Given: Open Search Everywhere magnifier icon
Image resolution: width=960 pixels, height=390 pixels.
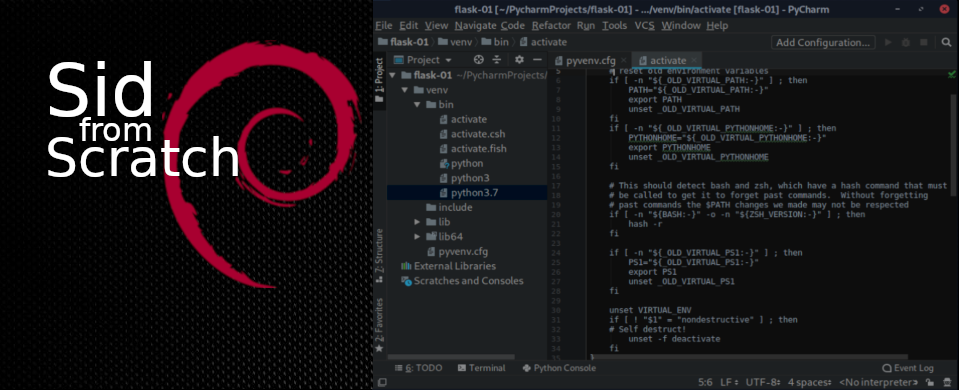Looking at the screenshot, I should [947, 42].
